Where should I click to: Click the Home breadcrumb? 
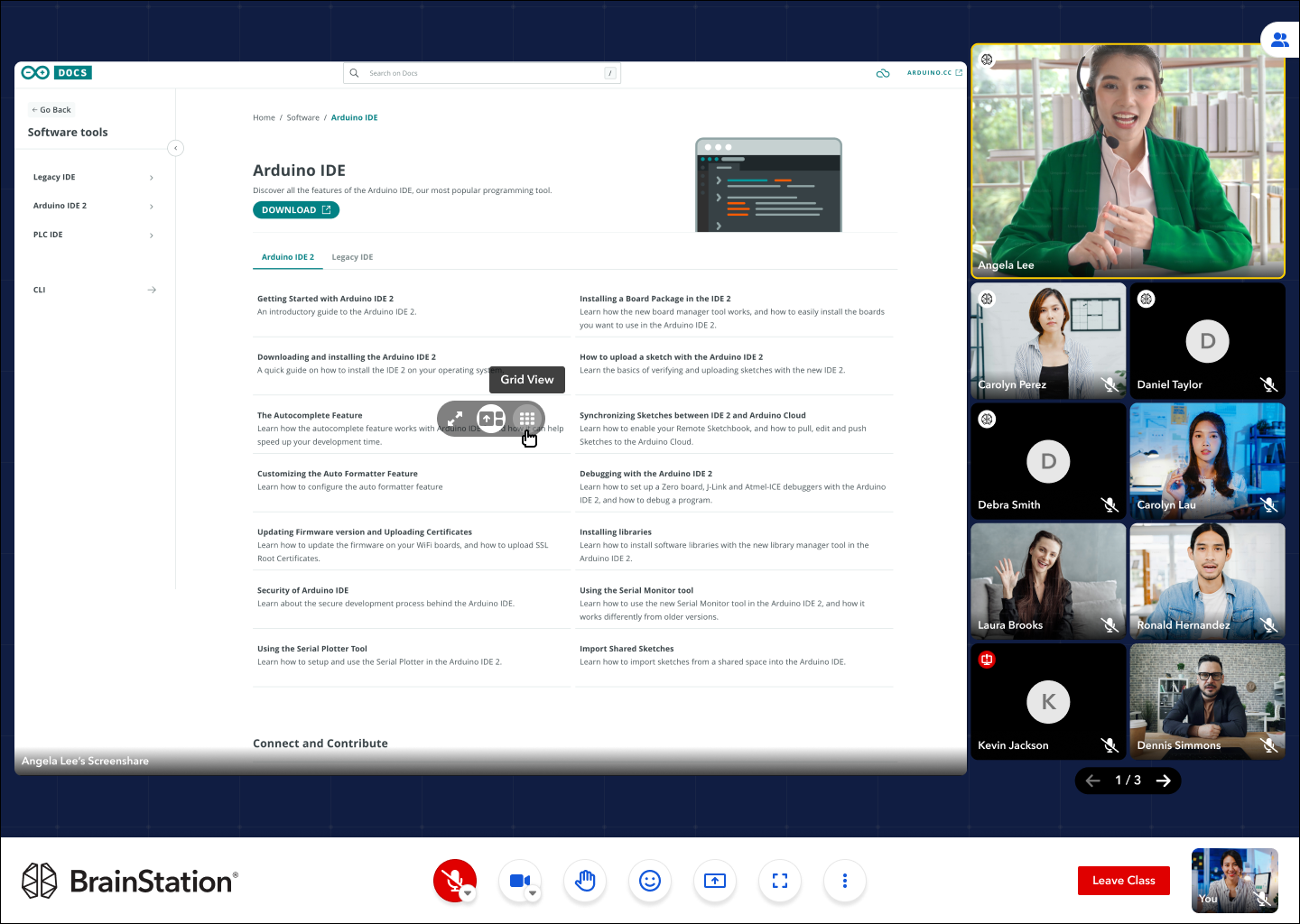point(264,118)
